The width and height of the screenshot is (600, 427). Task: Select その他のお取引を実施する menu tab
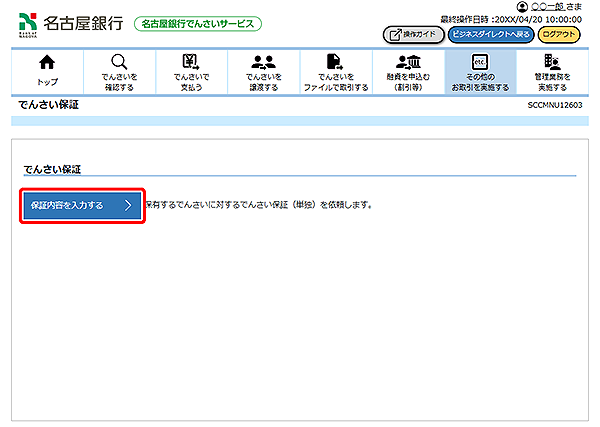(480, 72)
